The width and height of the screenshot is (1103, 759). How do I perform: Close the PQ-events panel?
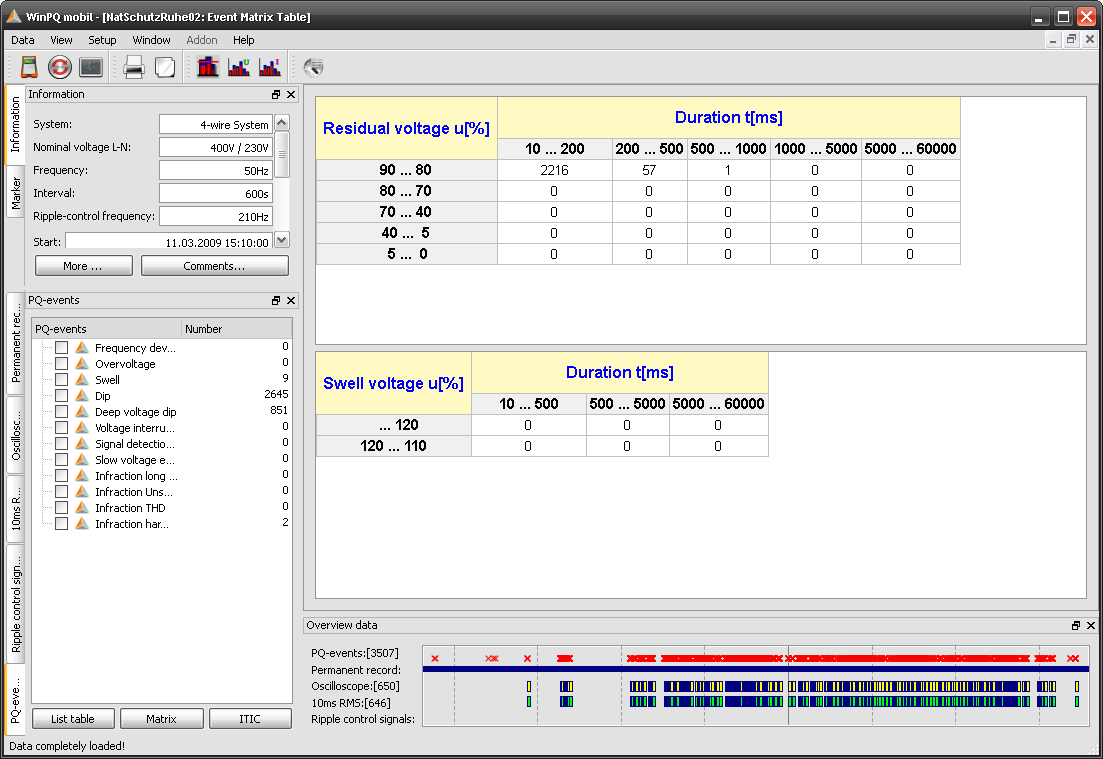coord(291,300)
